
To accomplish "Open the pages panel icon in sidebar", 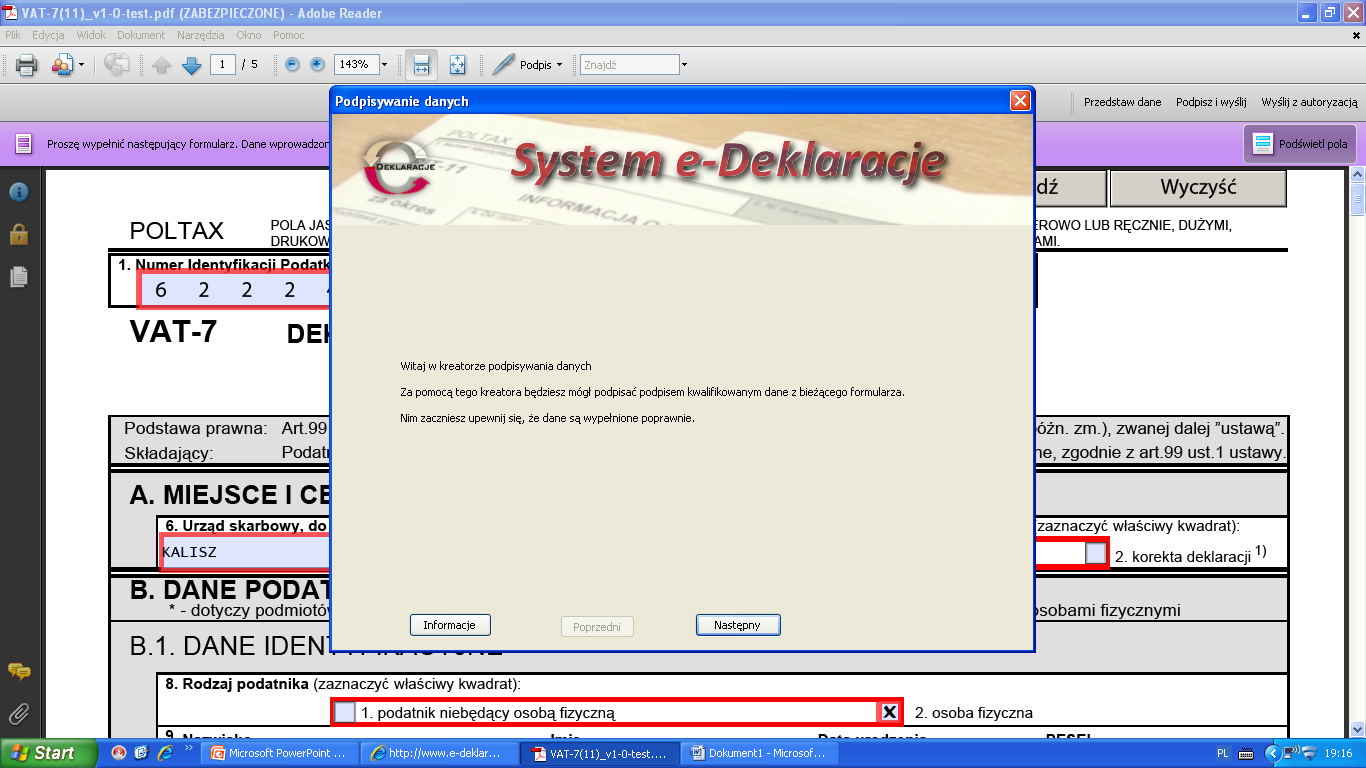I will click(x=19, y=277).
